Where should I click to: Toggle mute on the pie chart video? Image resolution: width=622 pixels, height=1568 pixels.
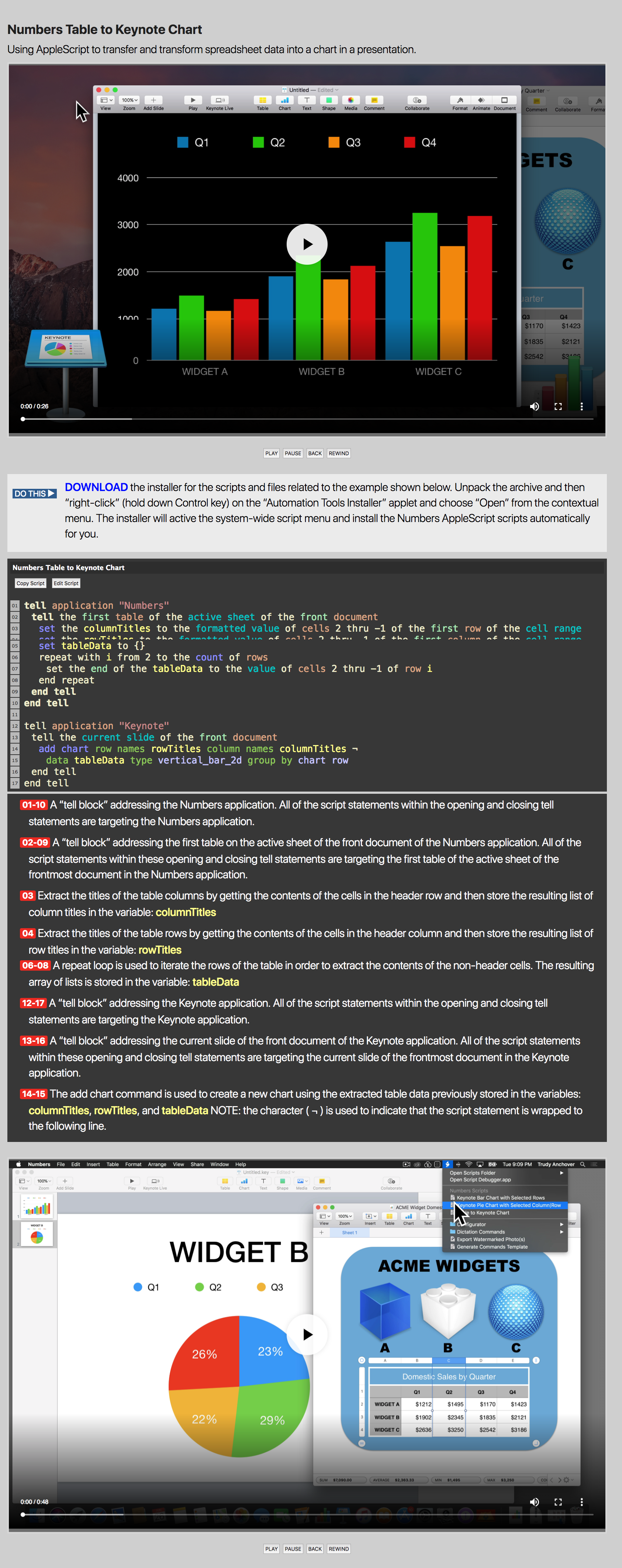(535, 1502)
